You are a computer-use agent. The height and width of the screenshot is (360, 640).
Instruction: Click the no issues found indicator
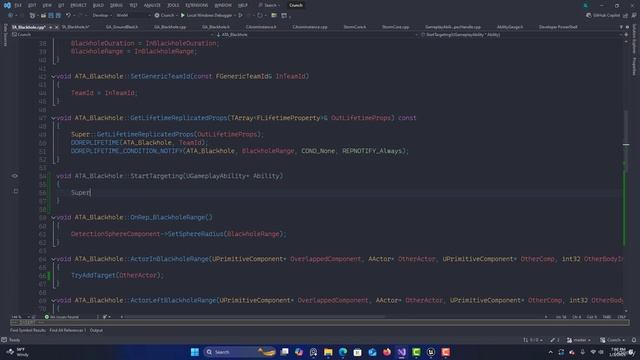(x=62, y=317)
